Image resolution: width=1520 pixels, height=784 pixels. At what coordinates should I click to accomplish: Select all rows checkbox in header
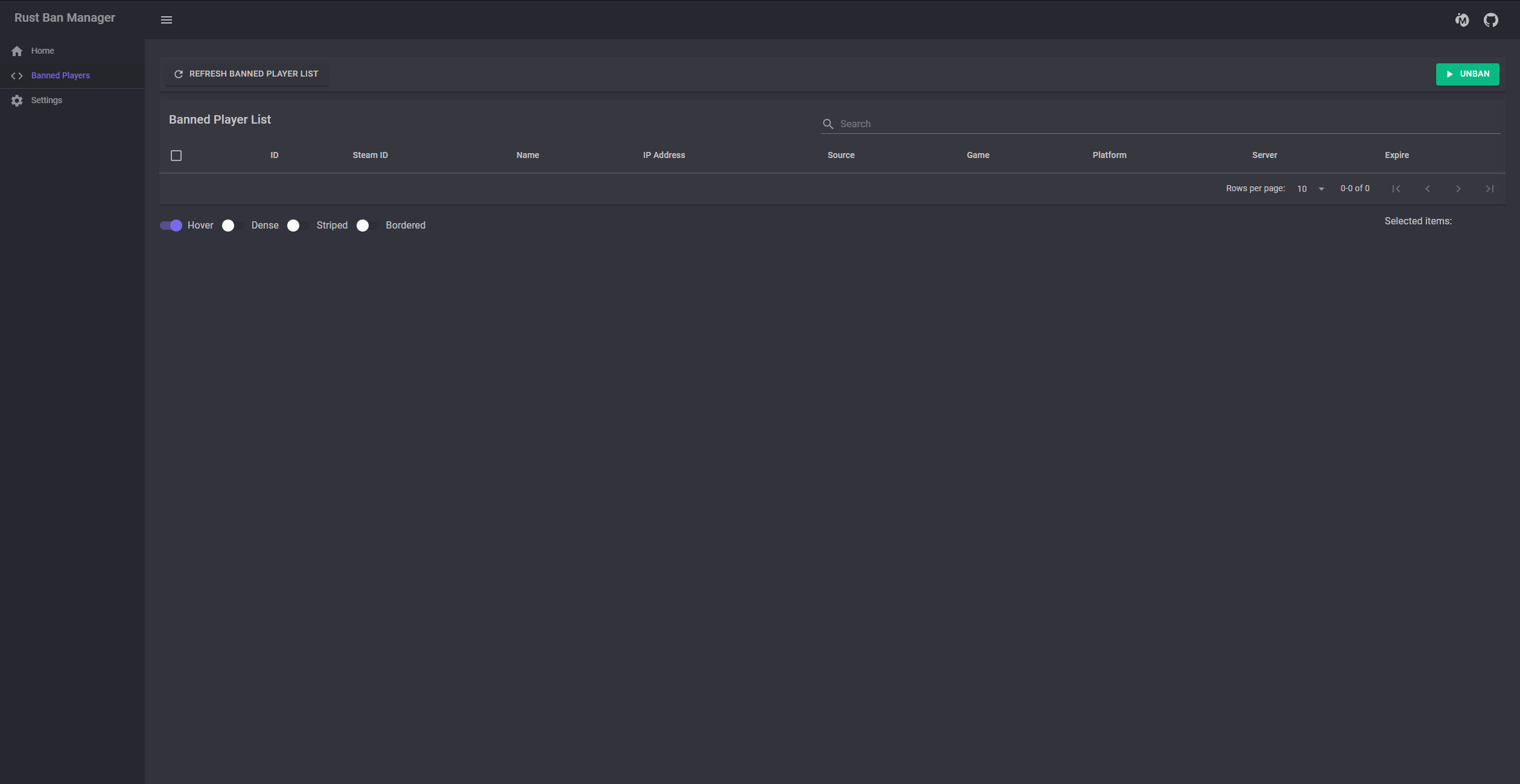[x=176, y=156]
